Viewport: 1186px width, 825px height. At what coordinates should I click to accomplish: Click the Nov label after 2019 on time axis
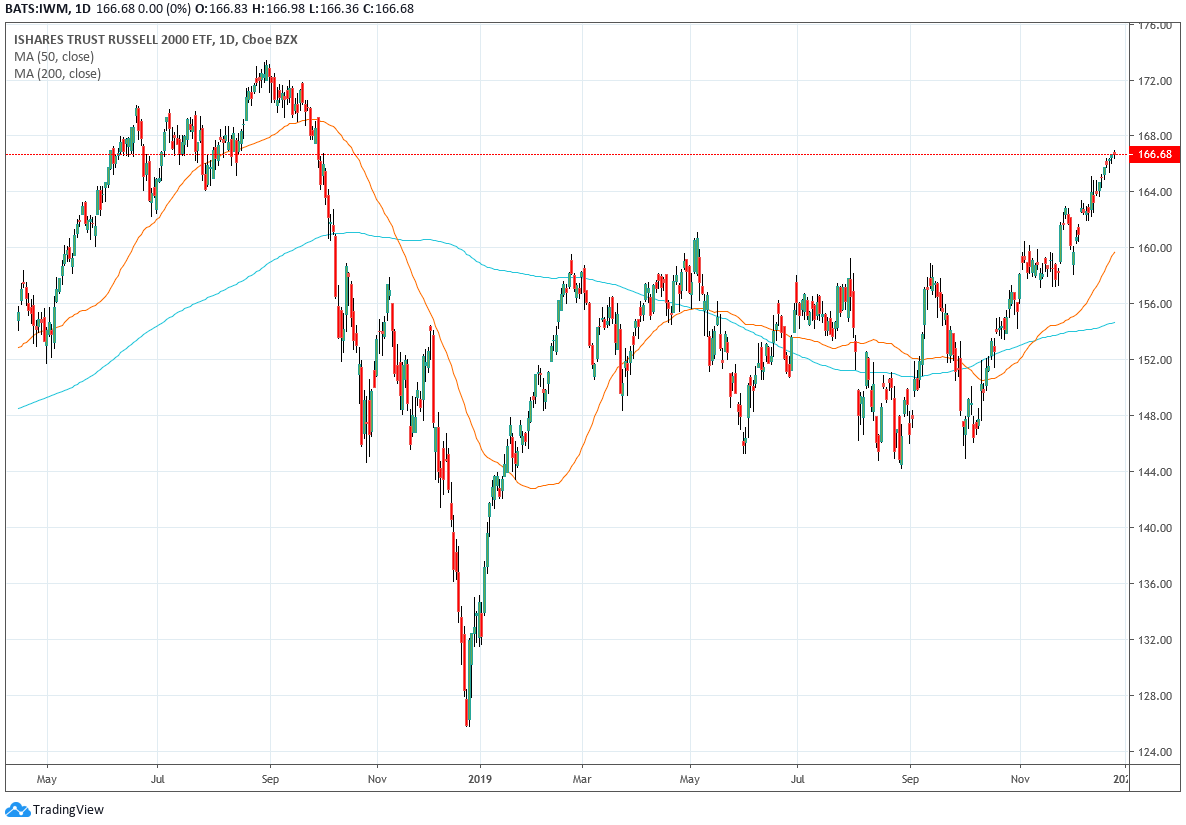pos(1020,779)
